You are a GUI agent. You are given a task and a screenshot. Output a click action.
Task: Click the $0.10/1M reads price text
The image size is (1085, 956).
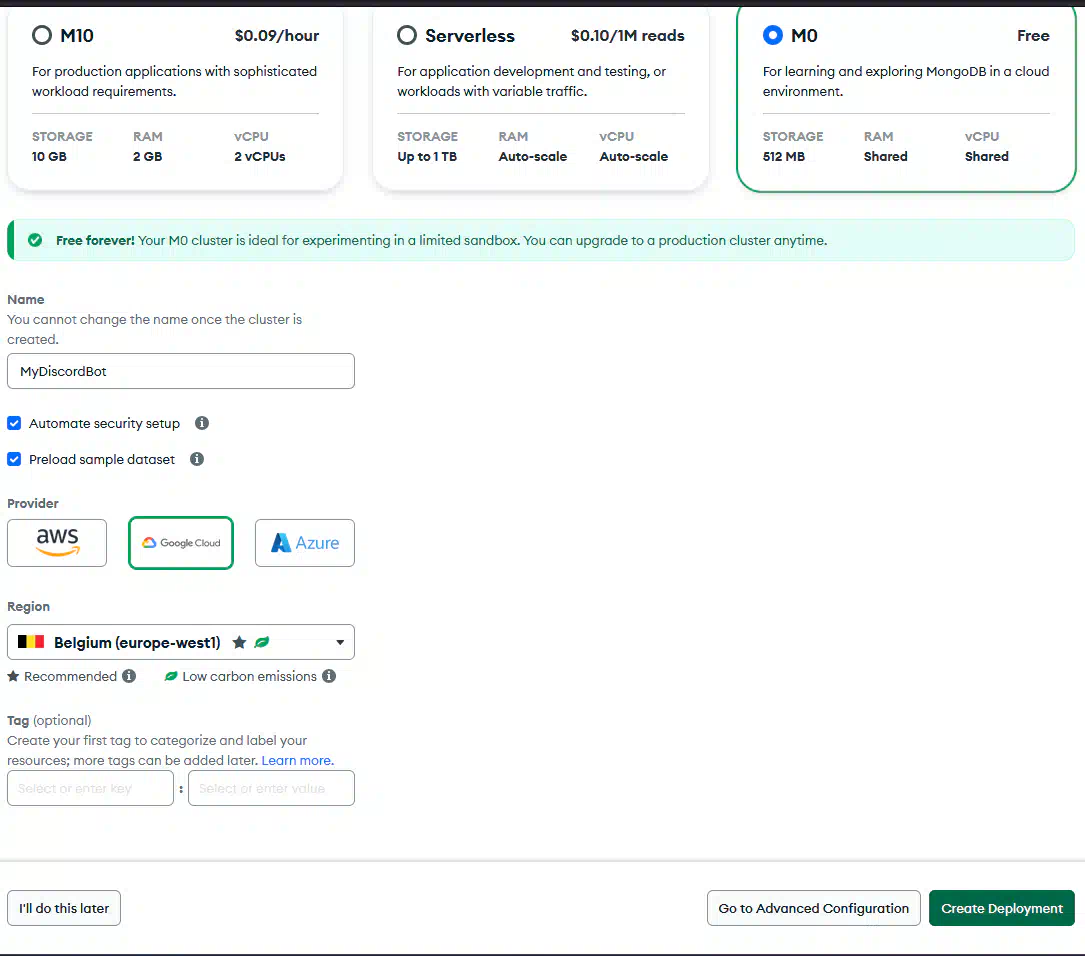(x=628, y=35)
